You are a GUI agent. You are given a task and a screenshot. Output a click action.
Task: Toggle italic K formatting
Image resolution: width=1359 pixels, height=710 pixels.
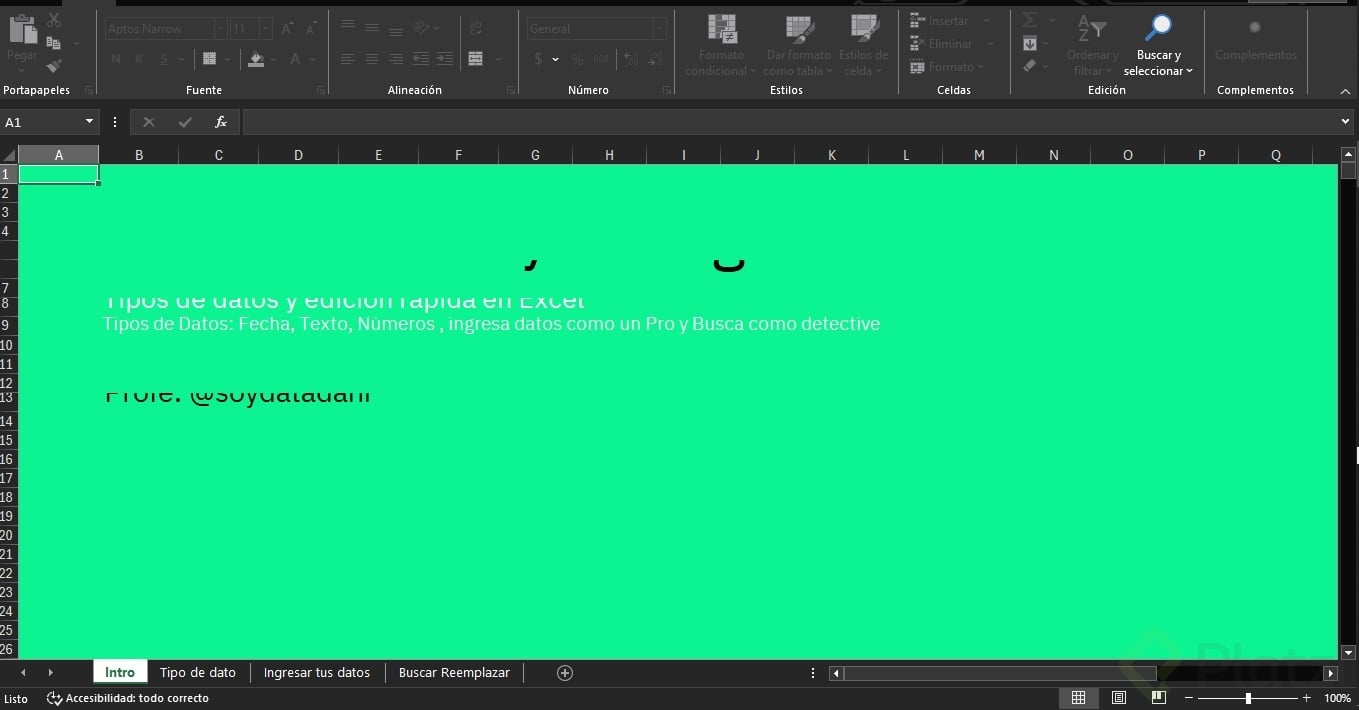pos(138,59)
